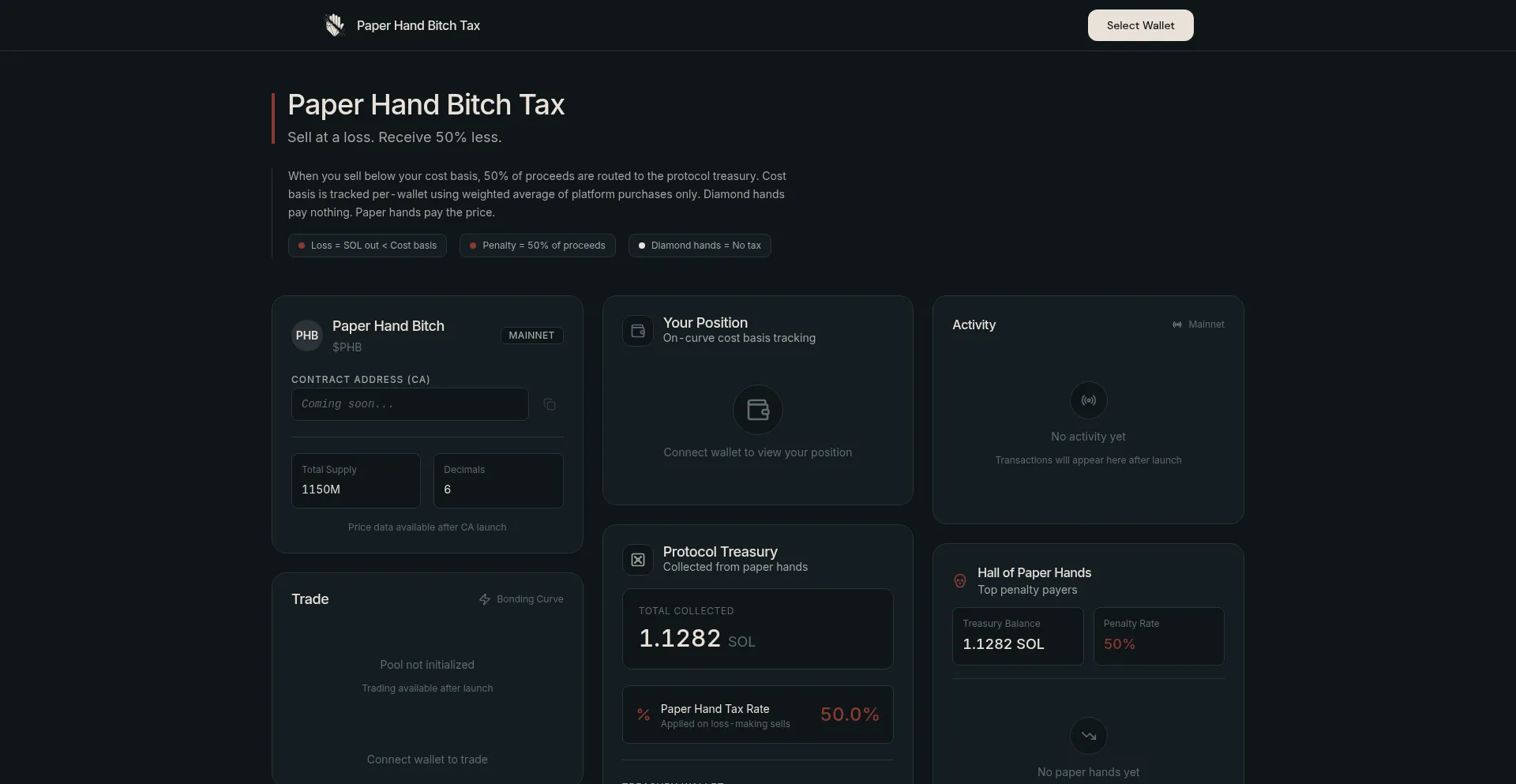Click the PHB token avatar

coord(307,336)
